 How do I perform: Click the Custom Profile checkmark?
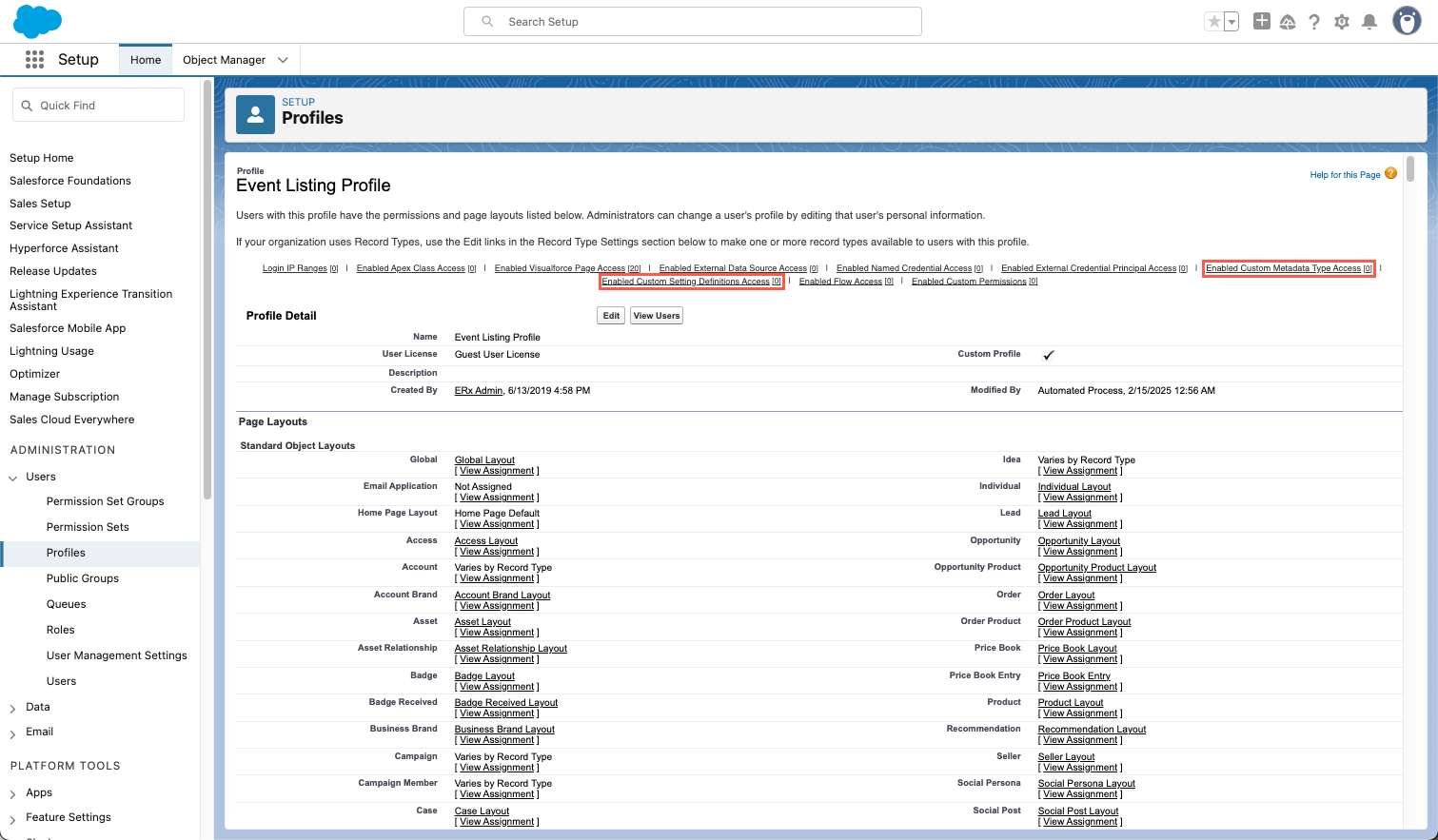click(x=1048, y=355)
